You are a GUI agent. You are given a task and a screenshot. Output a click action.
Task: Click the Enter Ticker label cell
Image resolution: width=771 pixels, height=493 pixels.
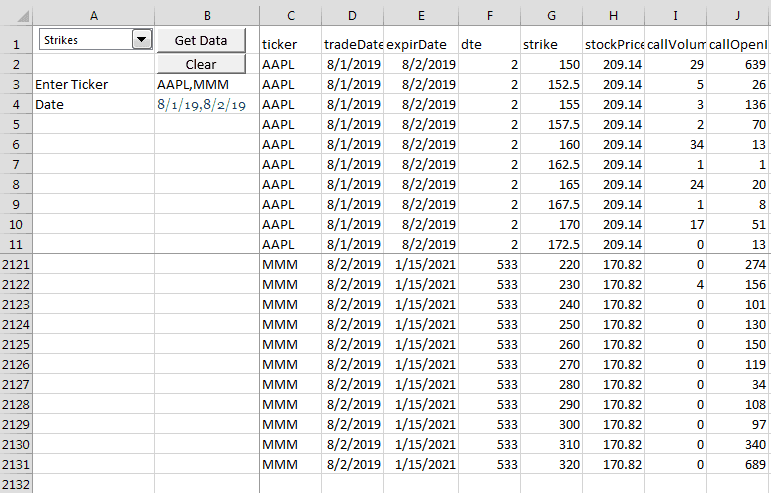tap(93, 85)
